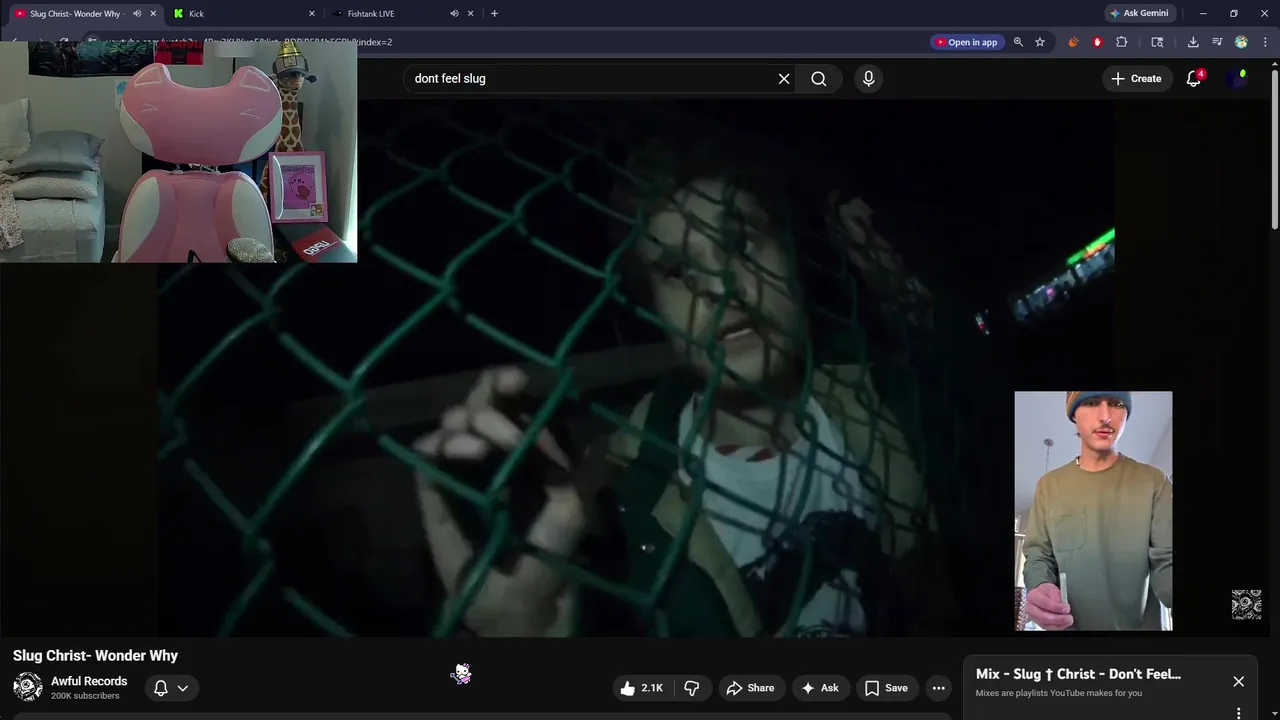Like the video (2.1K)

click(x=641, y=688)
